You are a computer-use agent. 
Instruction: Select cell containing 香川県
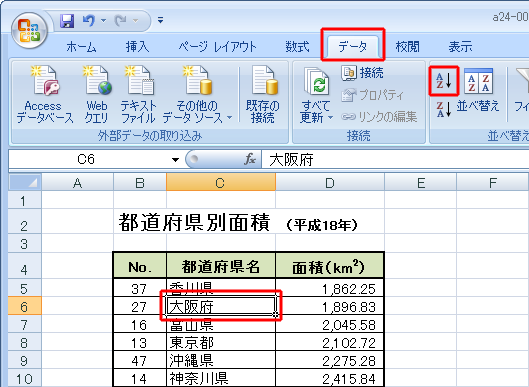click(x=221, y=288)
